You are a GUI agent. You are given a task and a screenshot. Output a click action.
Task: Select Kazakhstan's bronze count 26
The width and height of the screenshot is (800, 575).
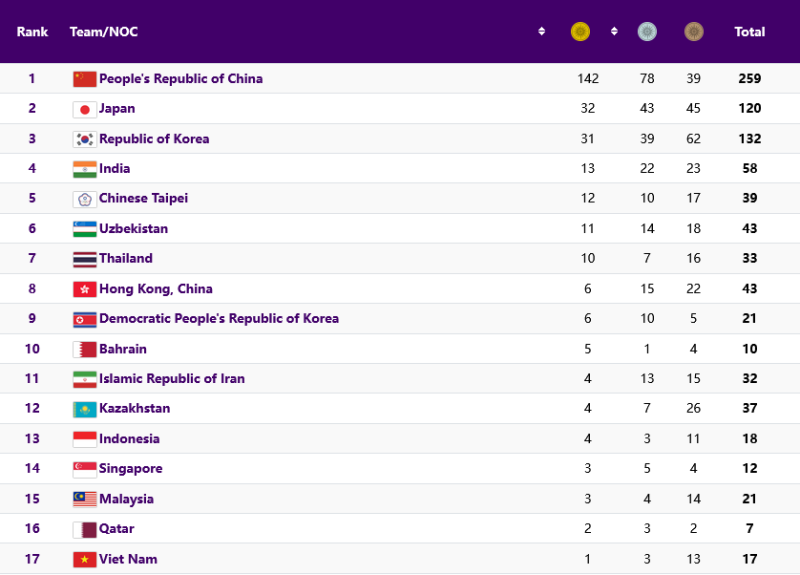click(x=693, y=408)
